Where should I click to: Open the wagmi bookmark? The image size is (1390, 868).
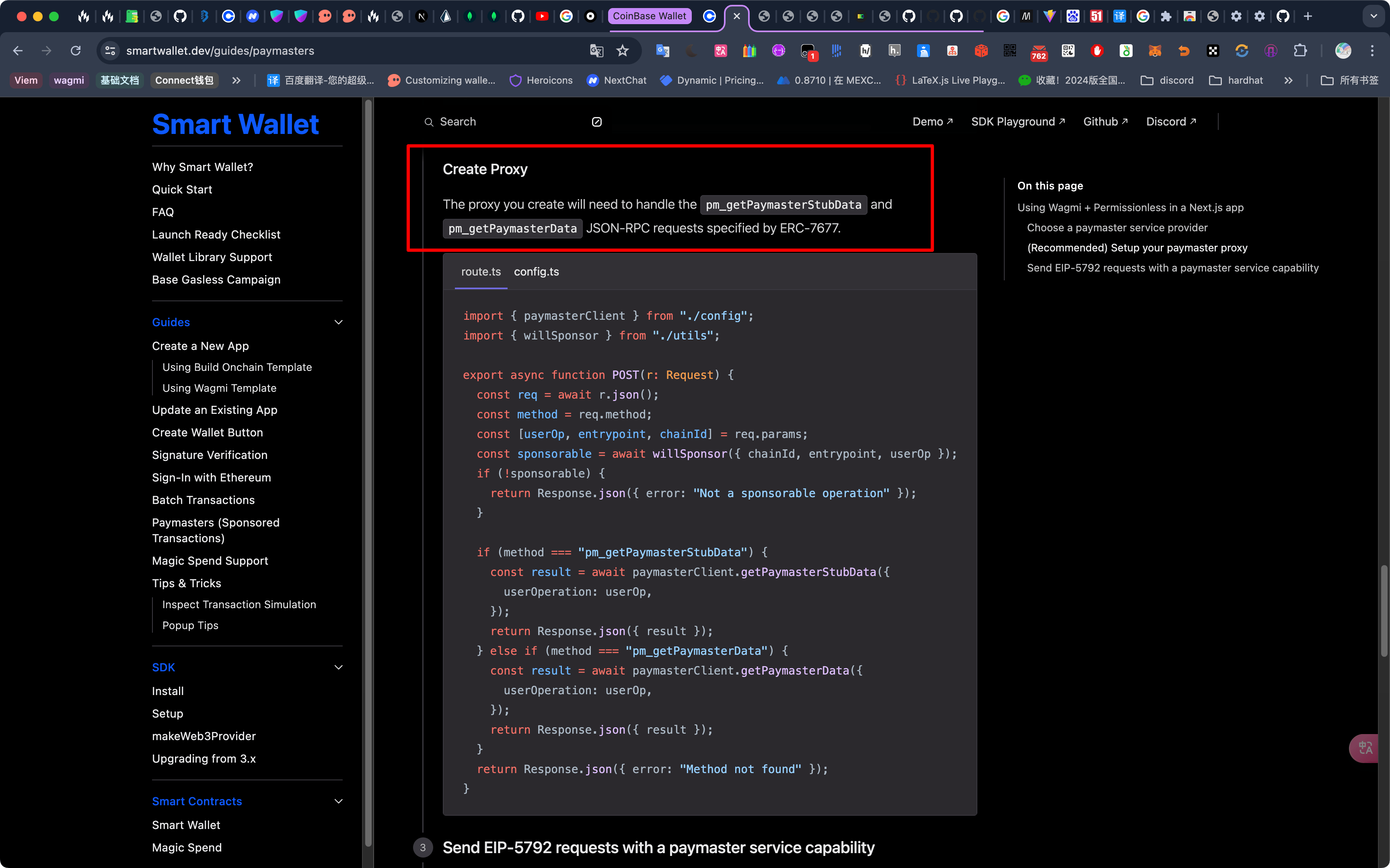(69, 80)
